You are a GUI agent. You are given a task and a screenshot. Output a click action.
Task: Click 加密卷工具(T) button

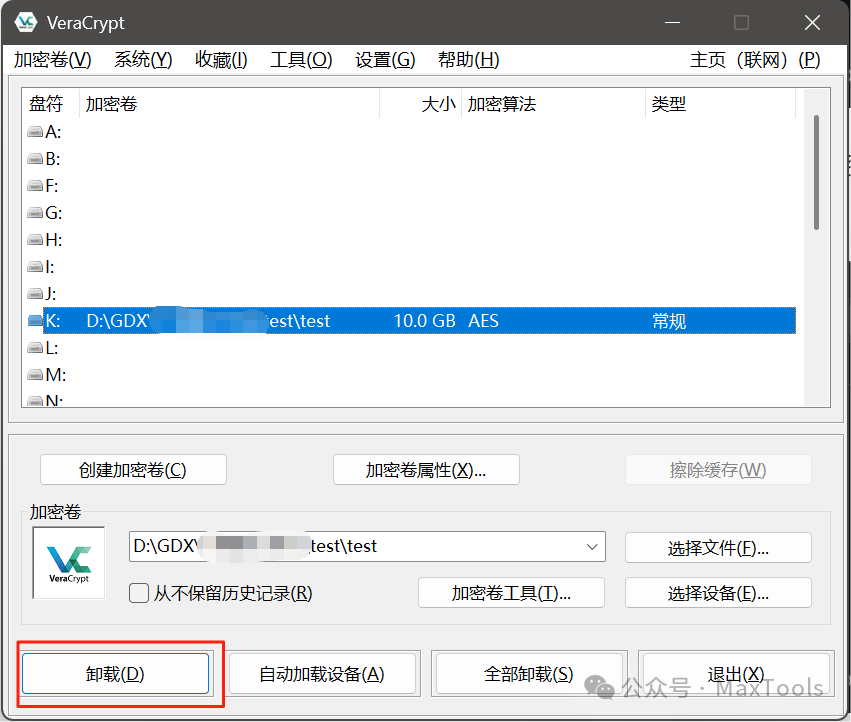tap(511, 593)
